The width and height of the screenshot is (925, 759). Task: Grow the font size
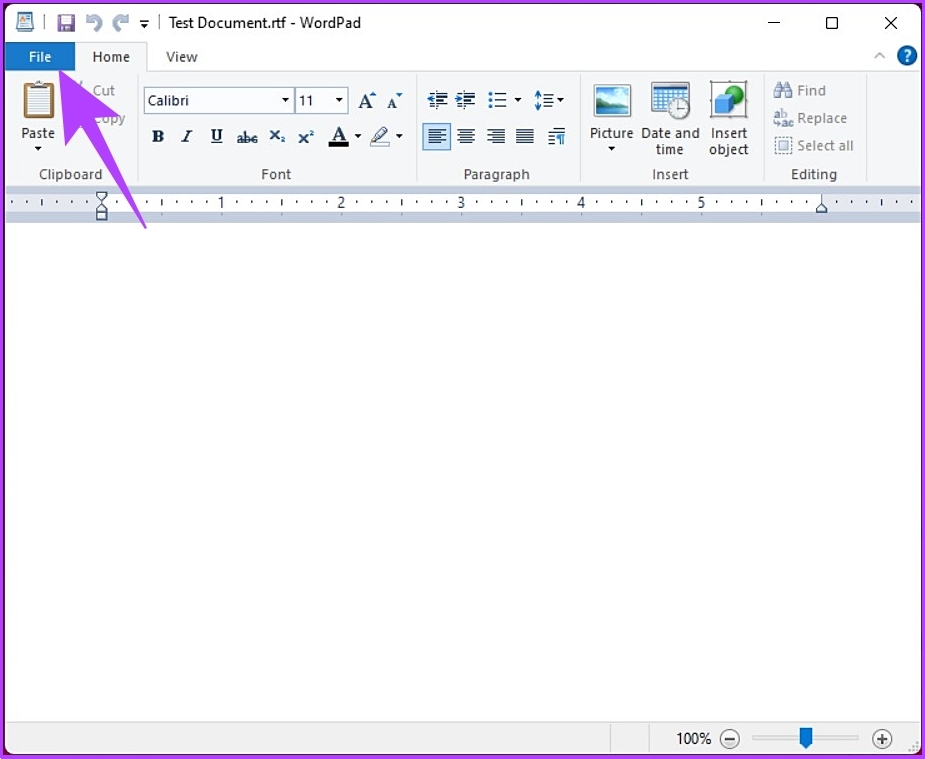366,101
